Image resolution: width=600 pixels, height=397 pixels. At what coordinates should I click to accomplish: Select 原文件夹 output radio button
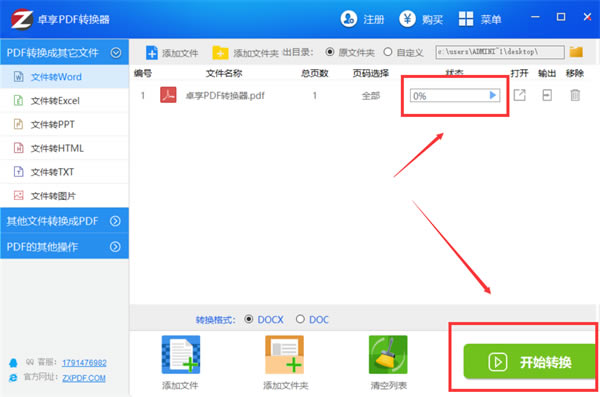click(x=329, y=52)
